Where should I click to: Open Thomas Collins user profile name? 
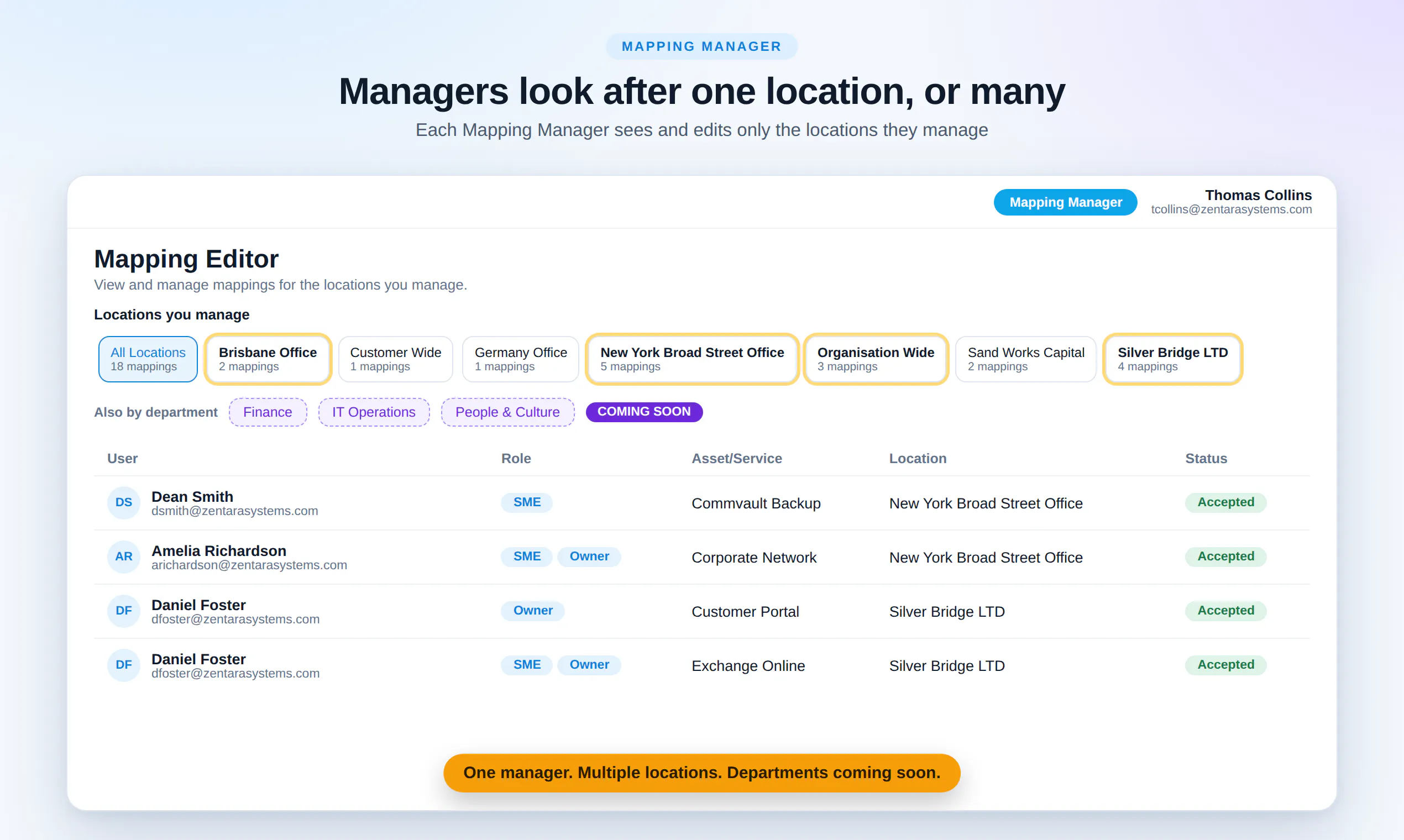[1258, 195]
